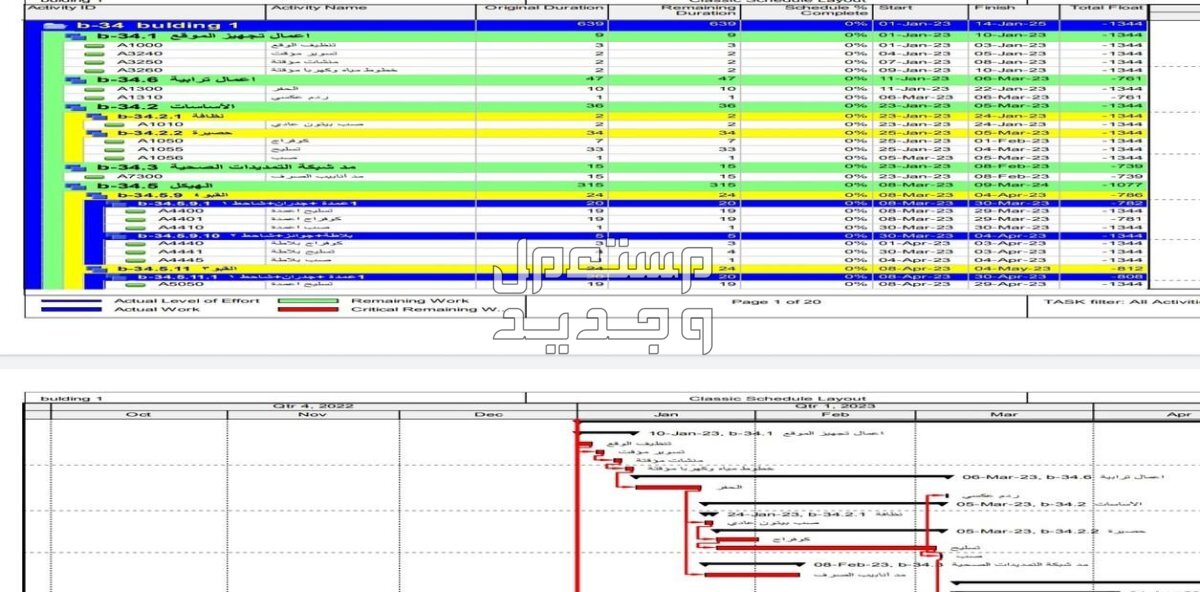
Task: Click the activity icon next to A7300
Action: [96, 176]
